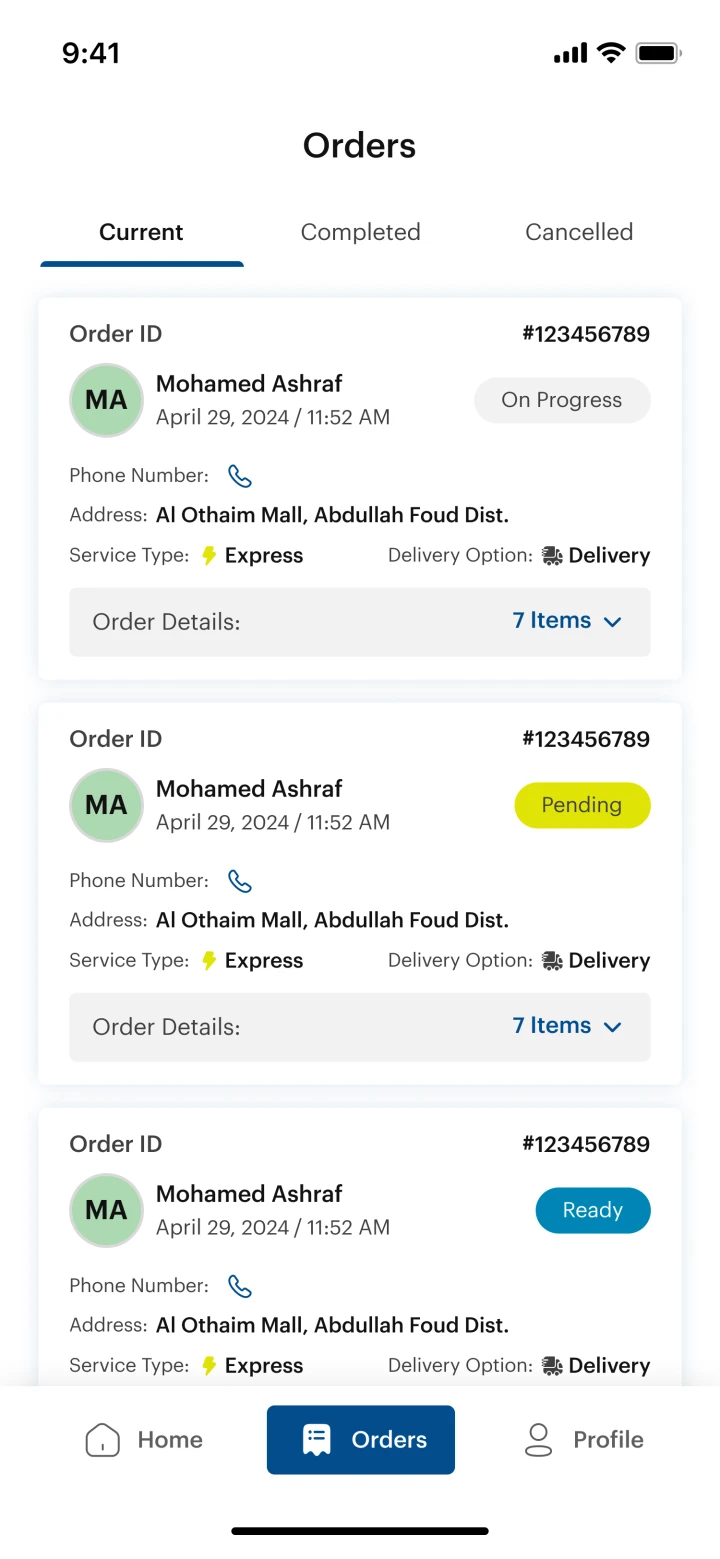The width and height of the screenshot is (720, 1559).
Task: Click the yellow Pending status badge
Action: [582, 805]
